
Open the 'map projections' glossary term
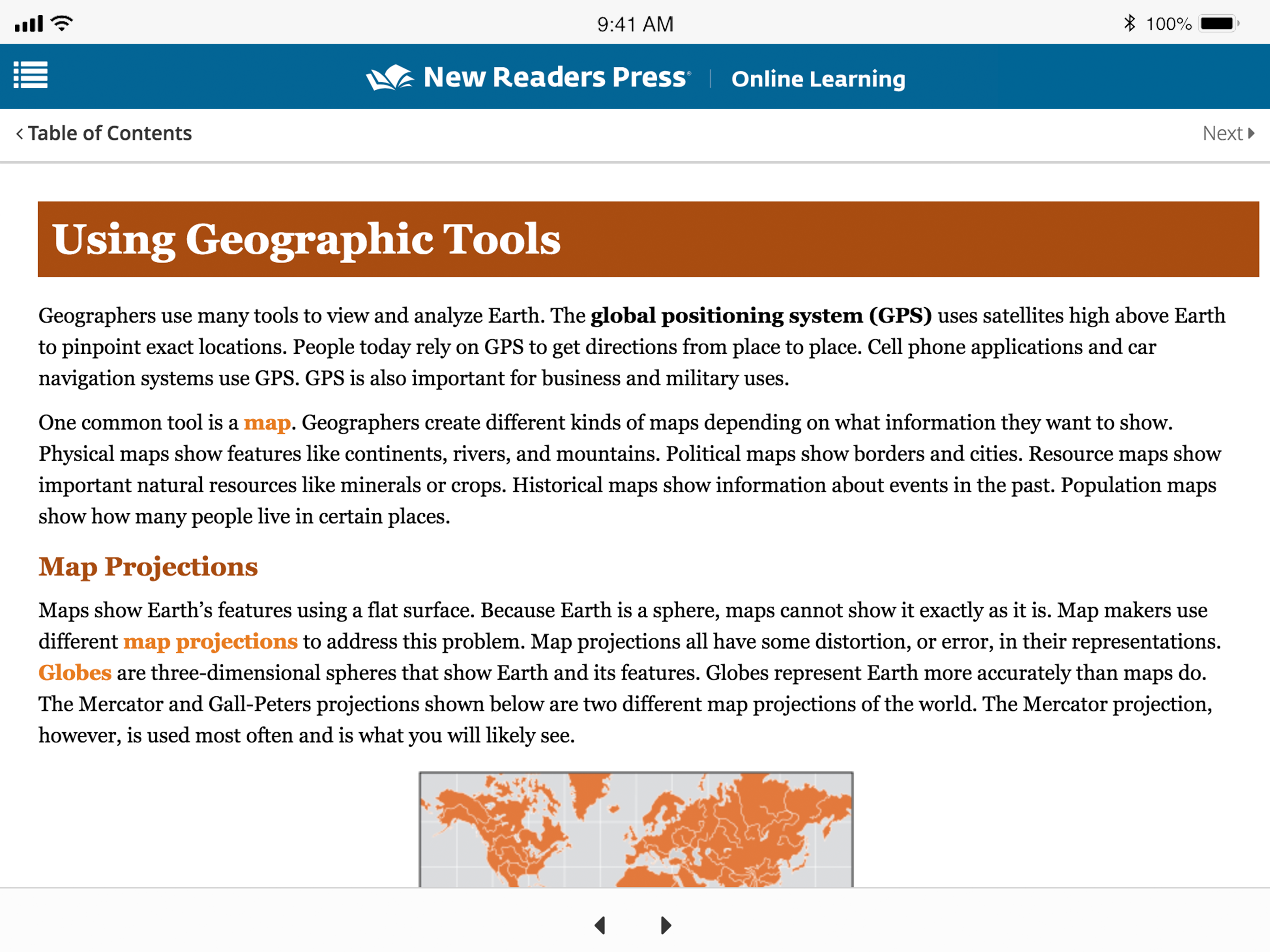pyautogui.click(x=210, y=642)
